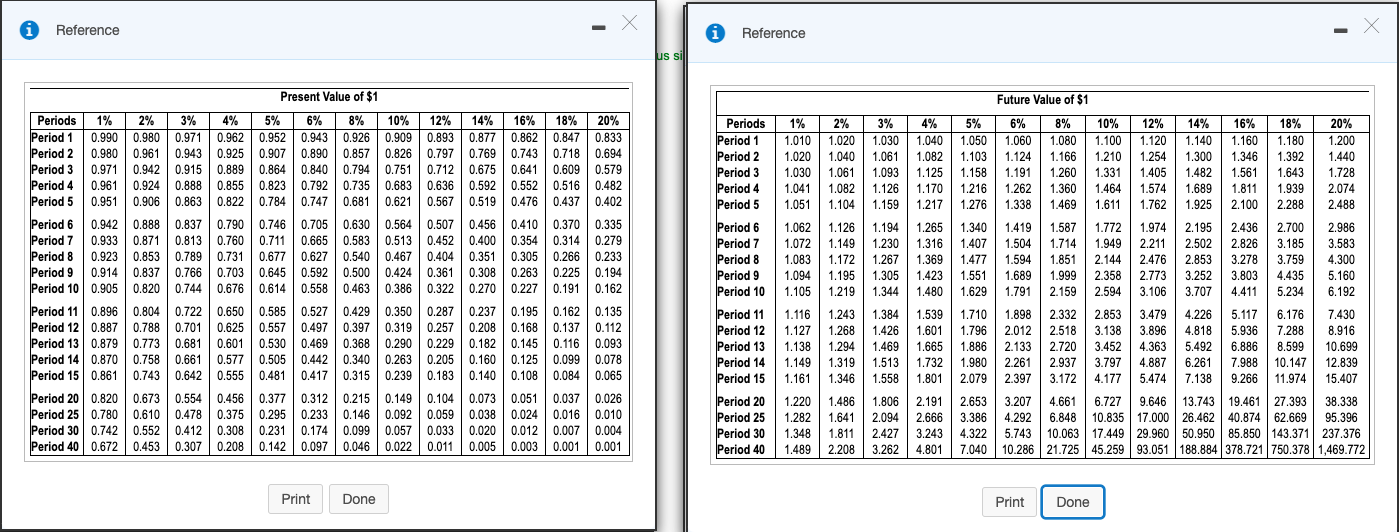Click the 20% column header in Present Value table
The width and height of the screenshot is (1399, 532).
click(608, 121)
